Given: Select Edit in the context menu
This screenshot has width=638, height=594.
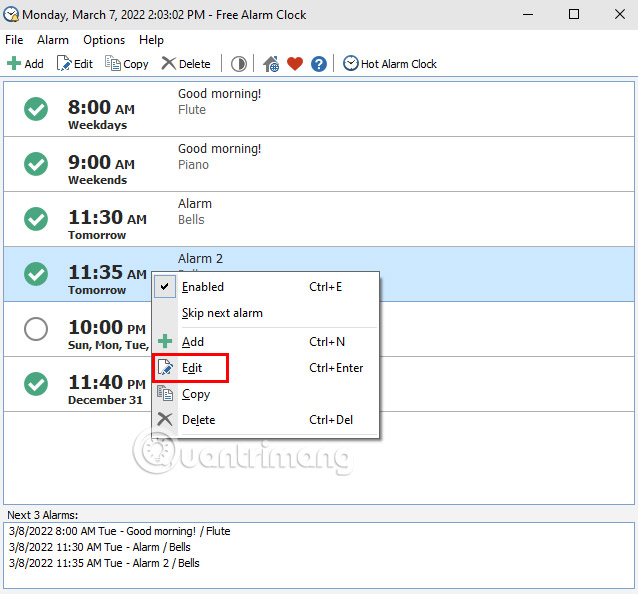Looking at the screenshot, I should [x=192, y=368].
